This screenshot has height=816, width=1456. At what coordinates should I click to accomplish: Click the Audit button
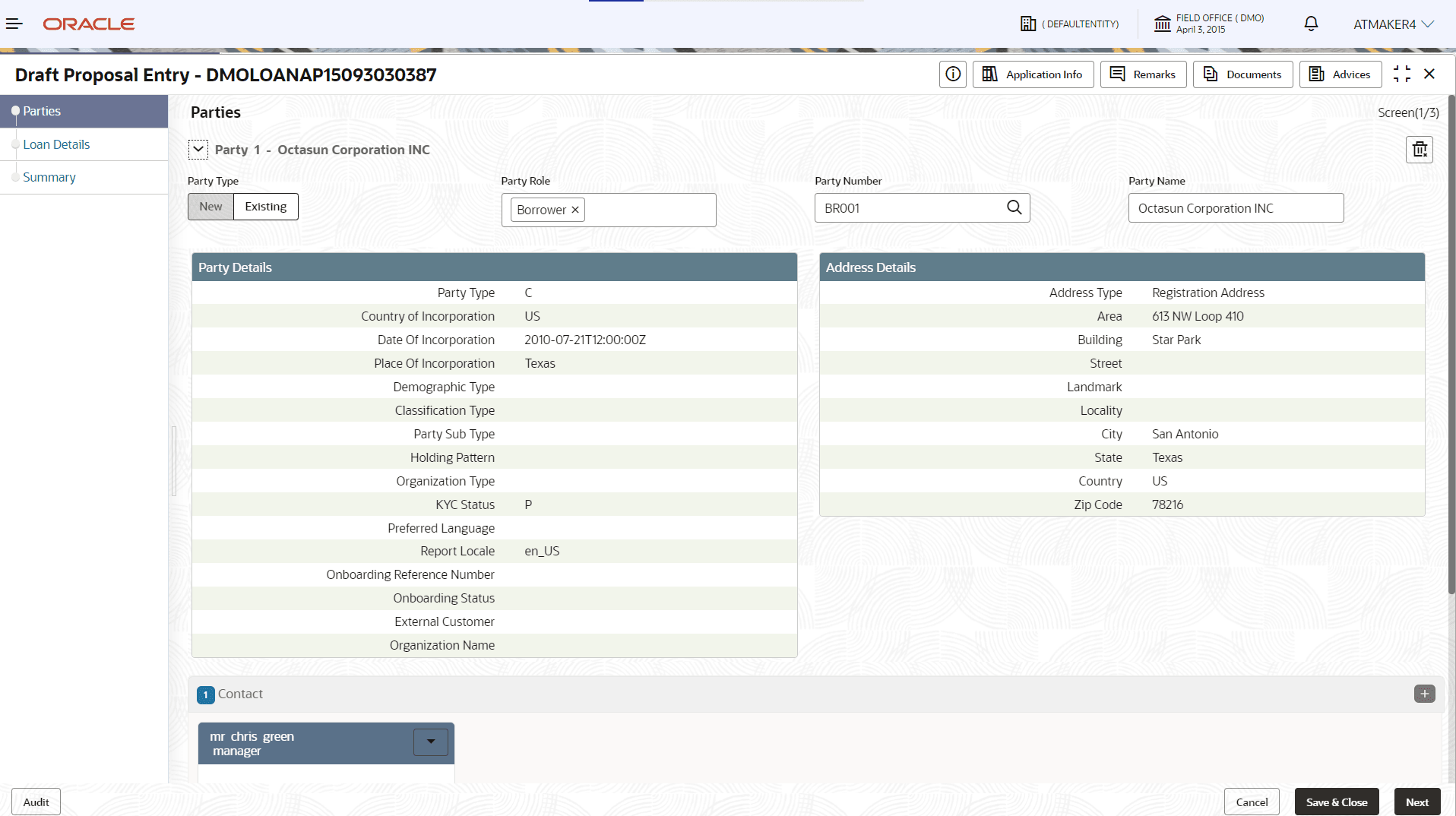36,802
